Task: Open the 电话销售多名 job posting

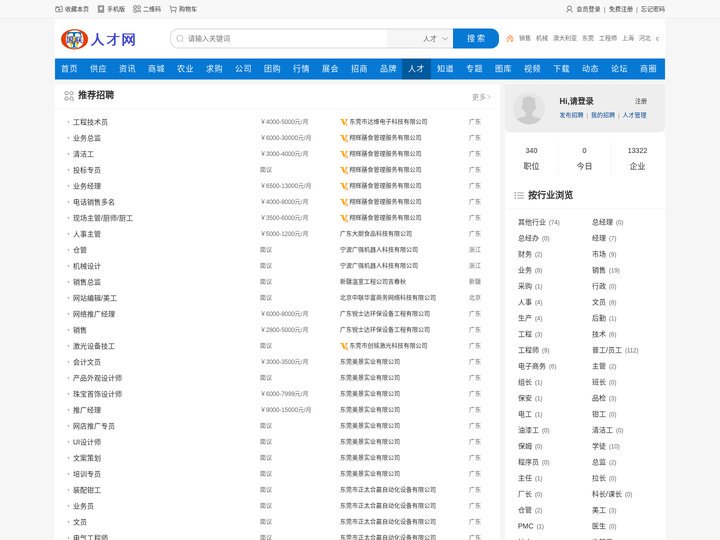Action: pyautogui.click(x=94, y=202)
